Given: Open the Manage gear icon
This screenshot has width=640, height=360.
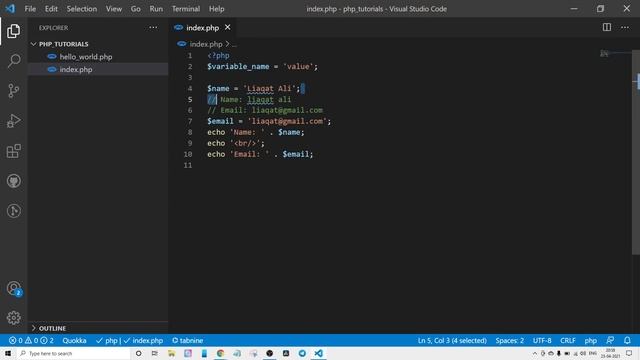Looking at the screenshot, I should [13, 318].
